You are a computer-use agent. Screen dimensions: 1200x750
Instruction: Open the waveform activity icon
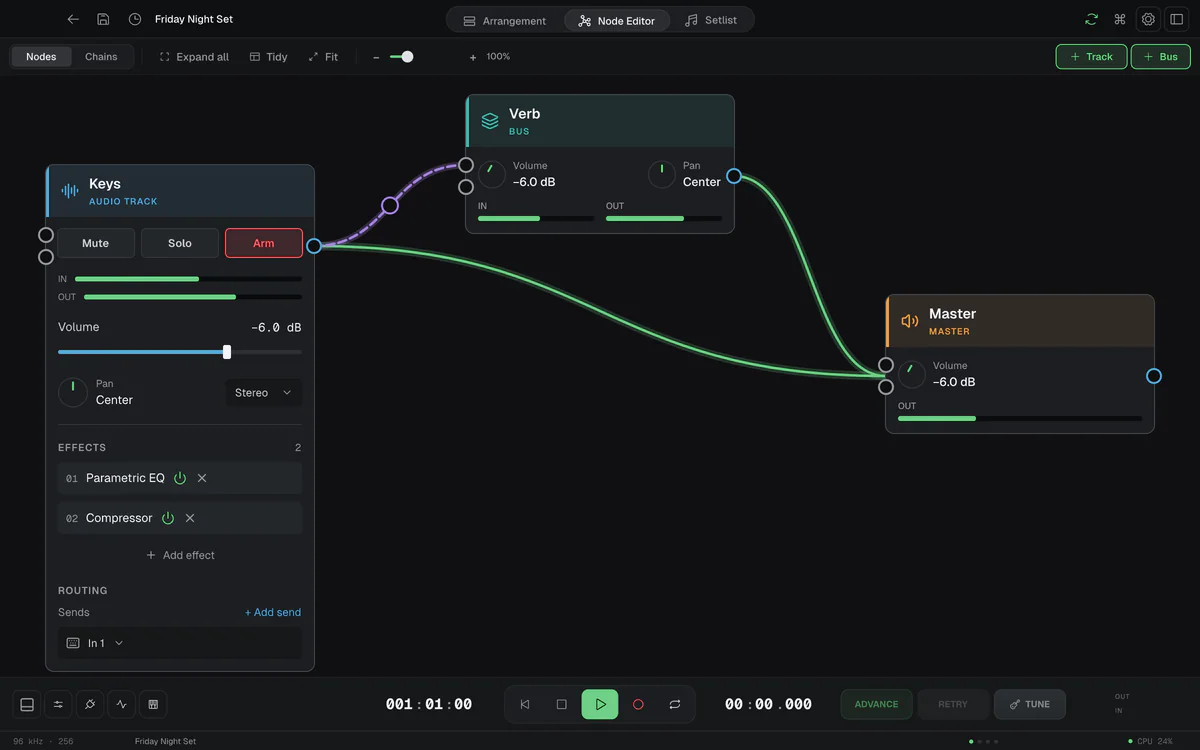coord(122,704)
